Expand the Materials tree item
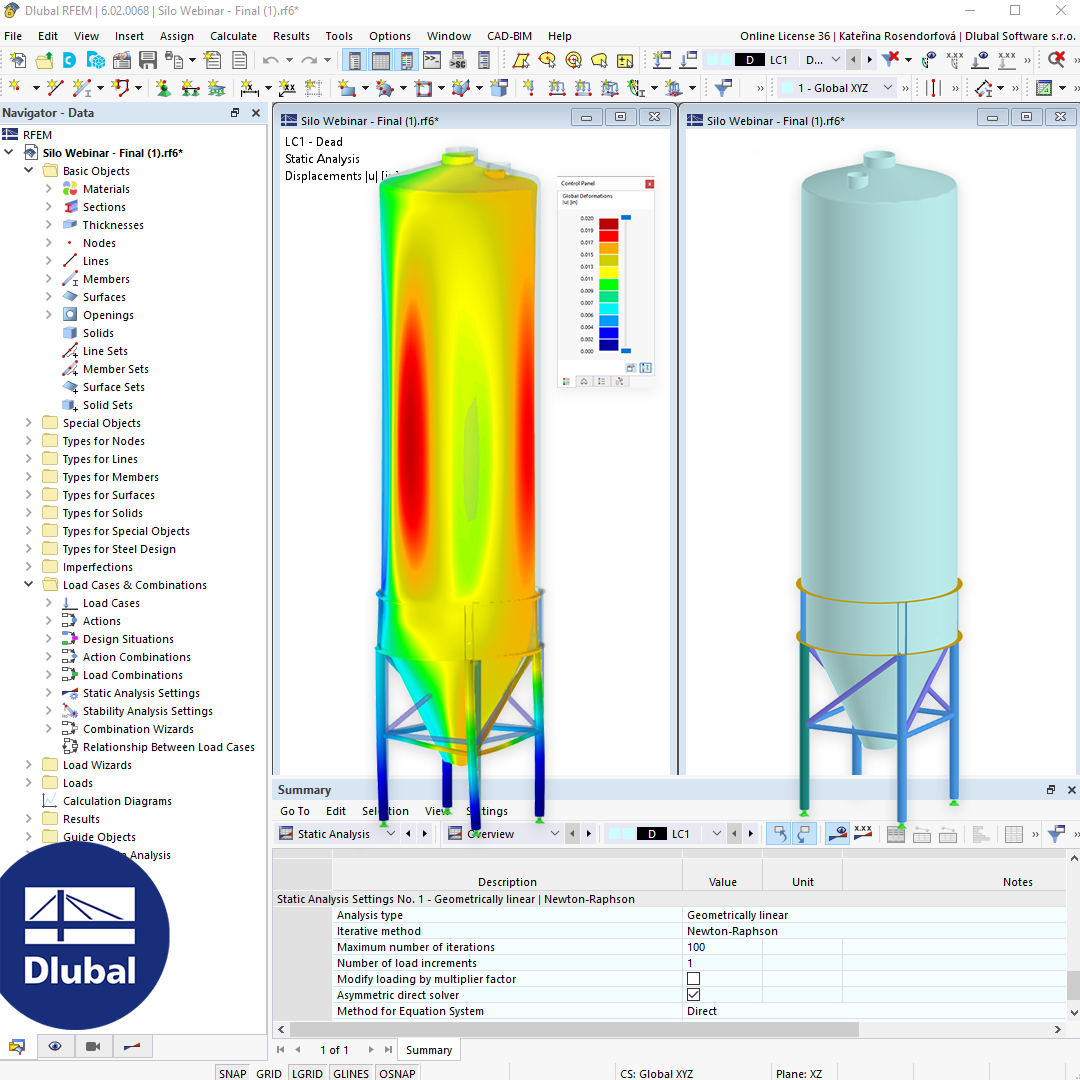This screenshot has height=1080, width=1080. click(x=48, y=188)
